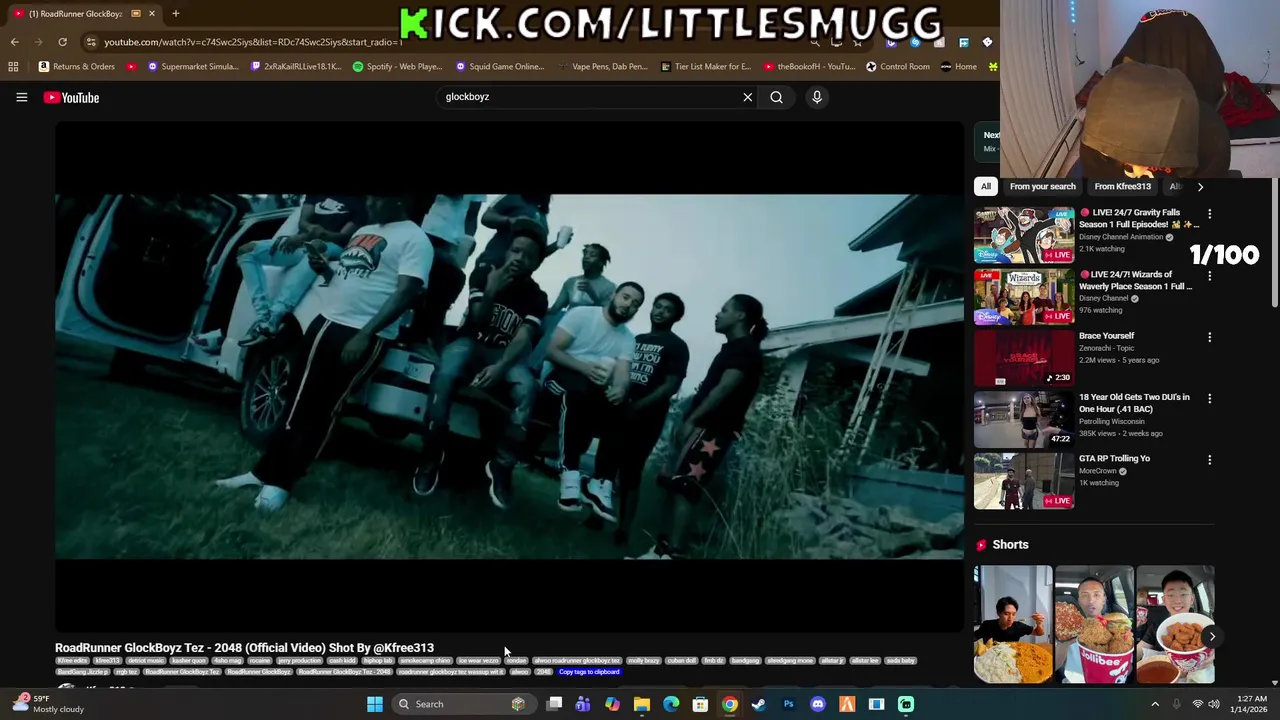Viewport: 1280px width, 720px height.
Task: Open the Supermarket Simula... bookmark
Action: (193, 66)
